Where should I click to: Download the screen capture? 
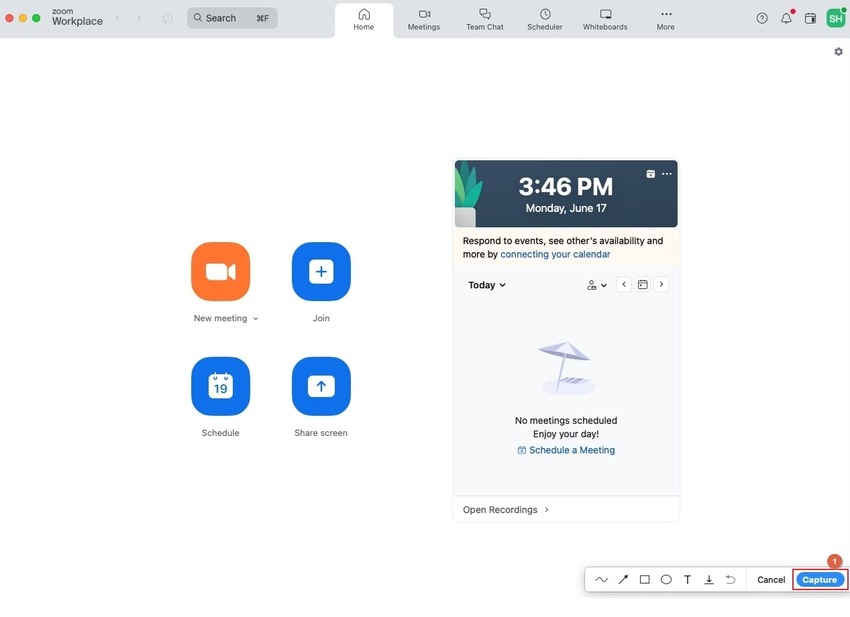pyautogui.click(x=709, y=579)
